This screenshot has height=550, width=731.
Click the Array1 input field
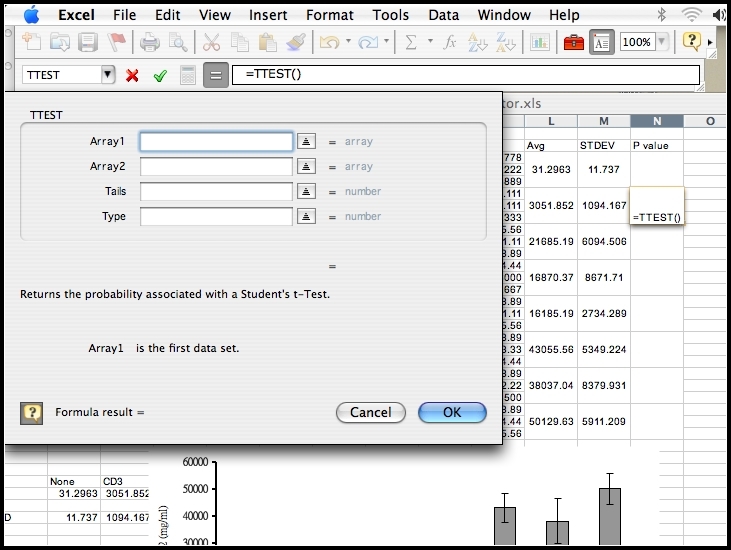coord(216,142)
